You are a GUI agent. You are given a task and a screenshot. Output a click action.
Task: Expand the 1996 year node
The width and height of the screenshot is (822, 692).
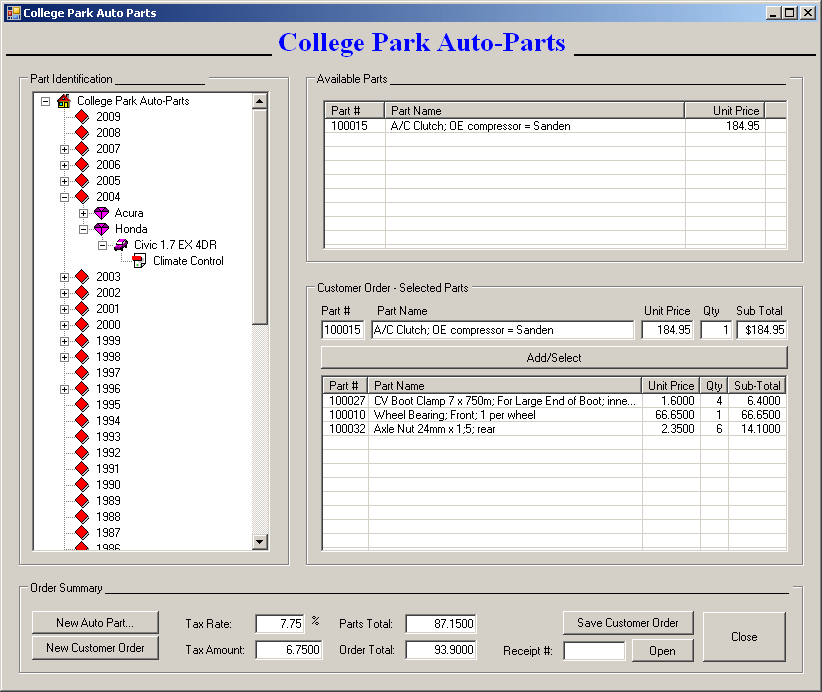64,389
